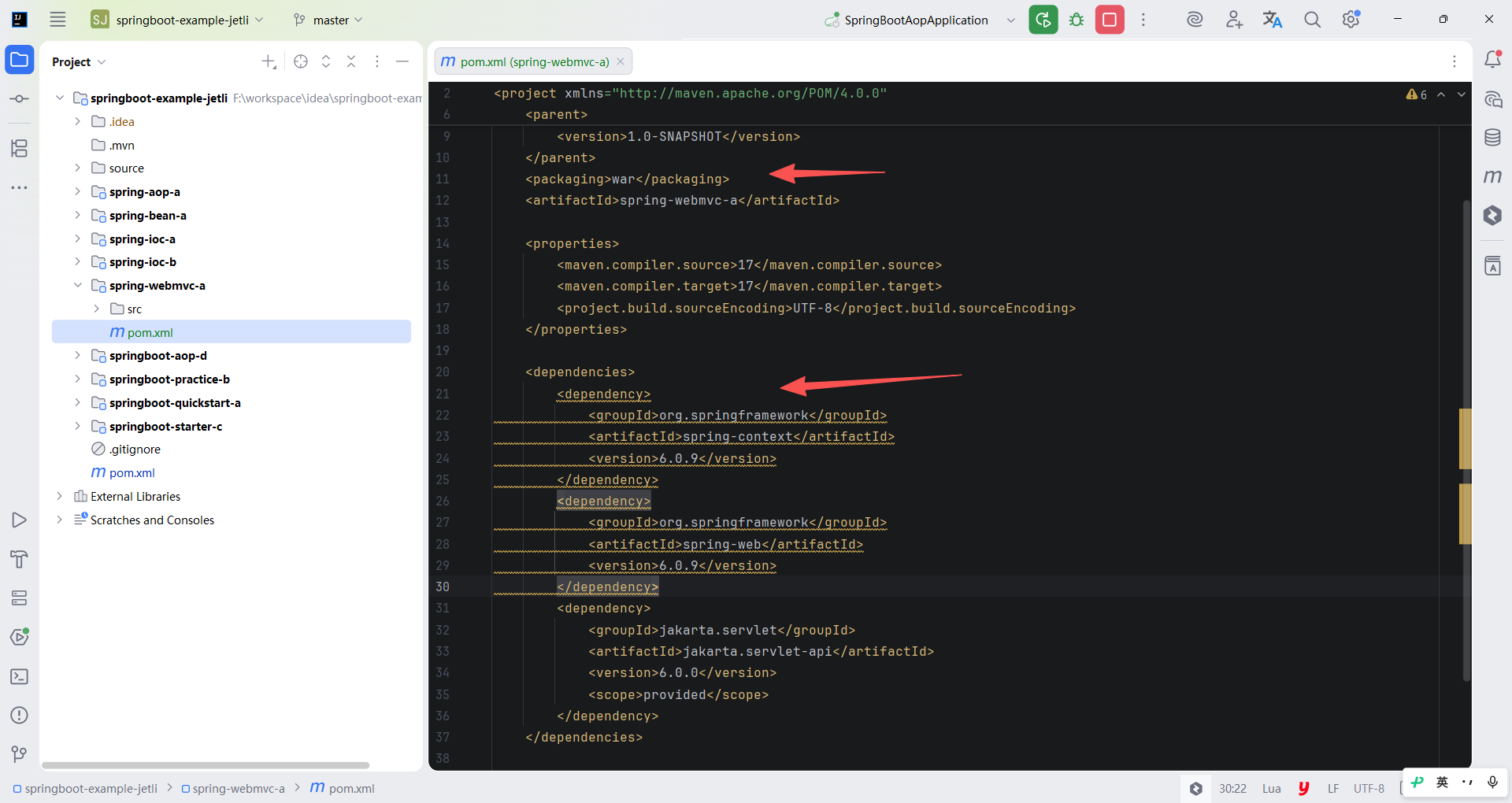Open the Build hammer tool window
Viewport: 1512px width, 803px height.
20,559
